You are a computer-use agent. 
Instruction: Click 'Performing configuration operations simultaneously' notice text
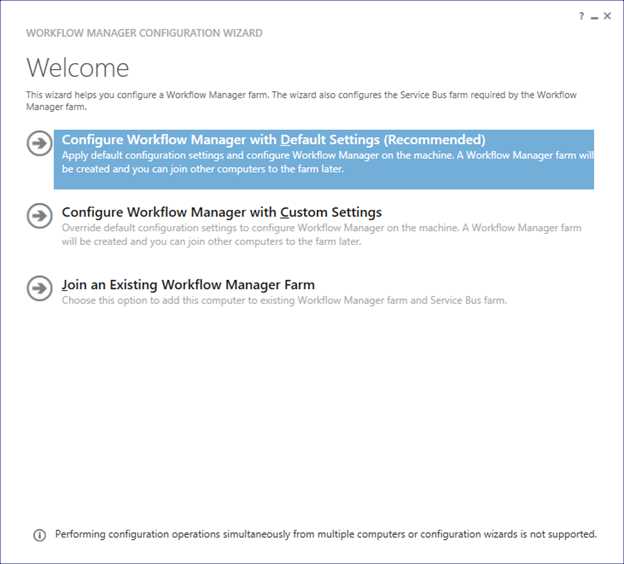tap(326, 534)
